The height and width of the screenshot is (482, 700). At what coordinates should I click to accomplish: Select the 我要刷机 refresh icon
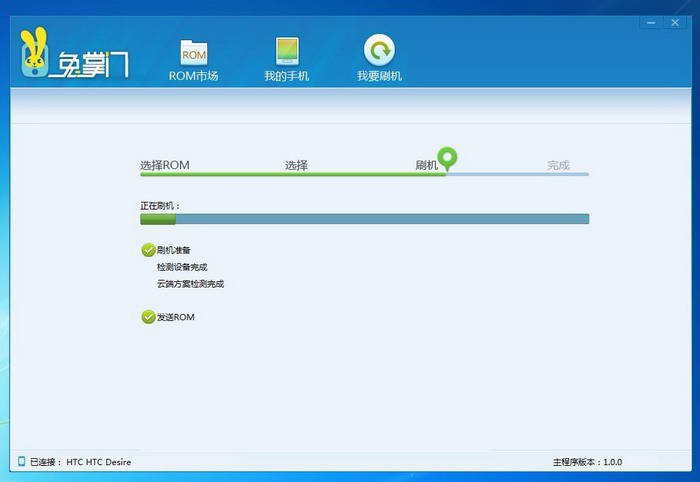coord(379,50)
